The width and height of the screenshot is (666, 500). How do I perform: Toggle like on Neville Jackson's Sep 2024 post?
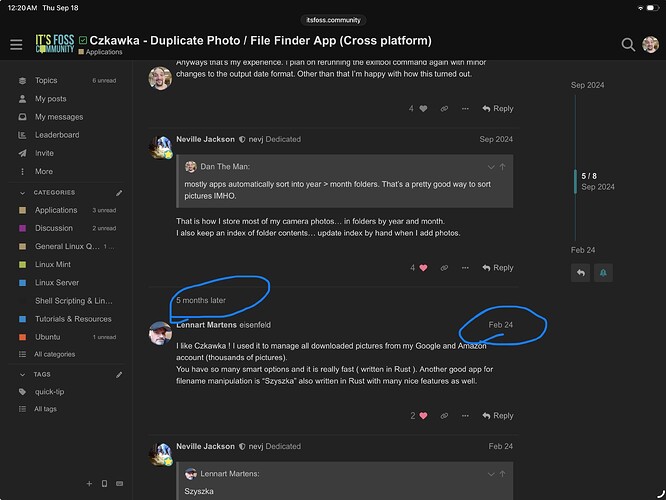423,268
